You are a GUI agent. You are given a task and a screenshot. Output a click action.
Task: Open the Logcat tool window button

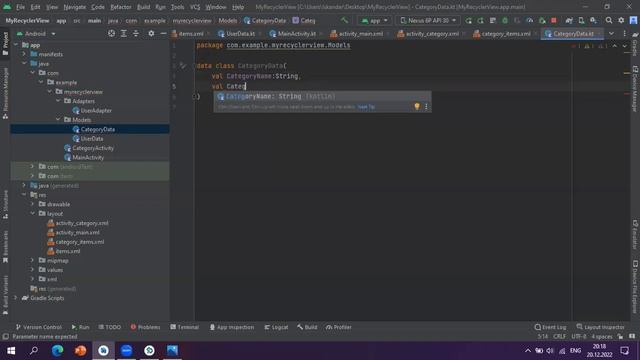tap(276, 327)
